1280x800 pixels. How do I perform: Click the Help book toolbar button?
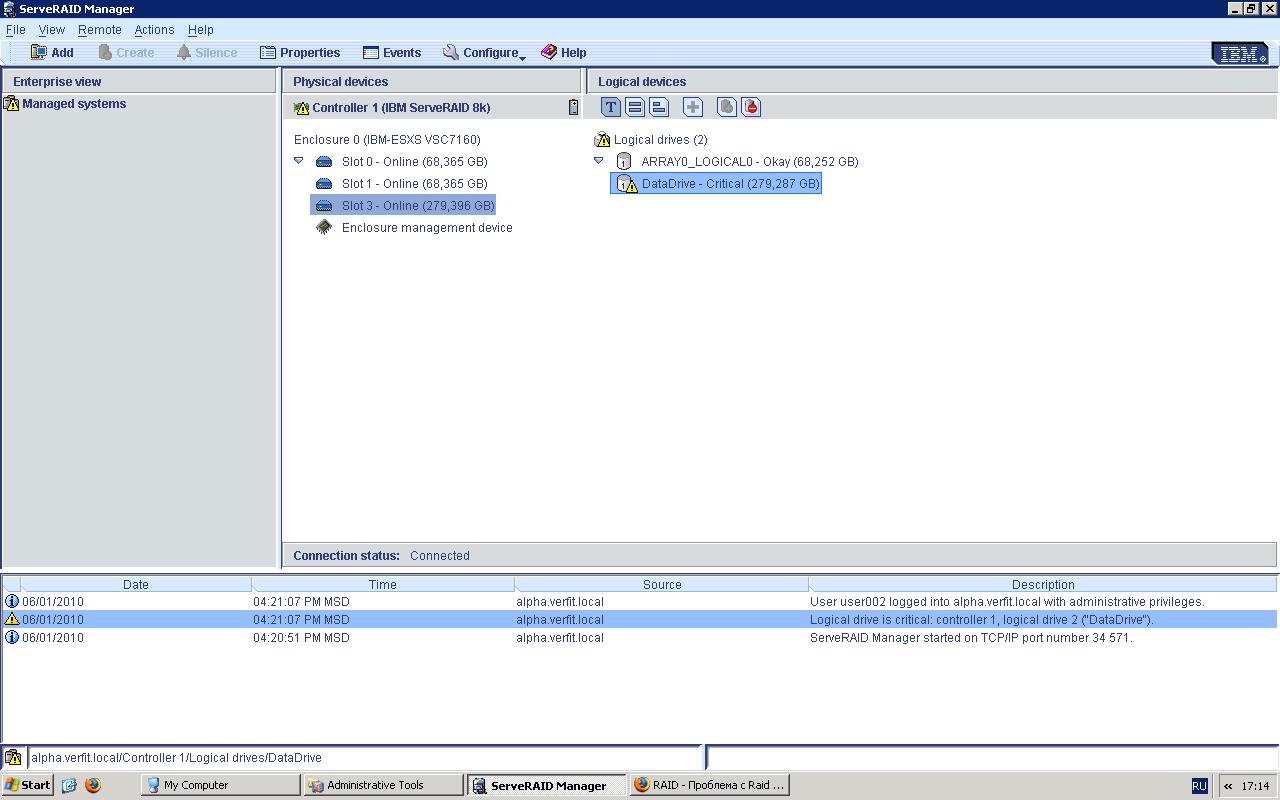click(x=564, y=53)
